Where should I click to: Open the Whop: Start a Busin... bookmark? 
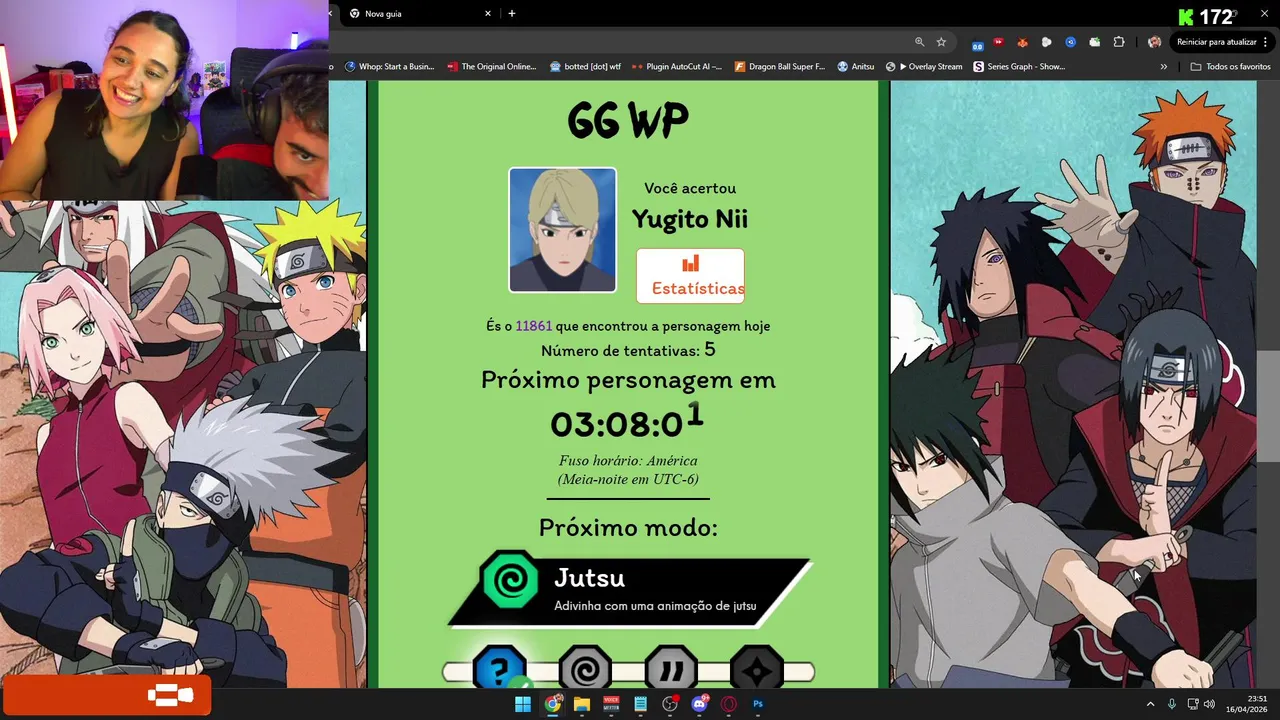click(390, 67)
